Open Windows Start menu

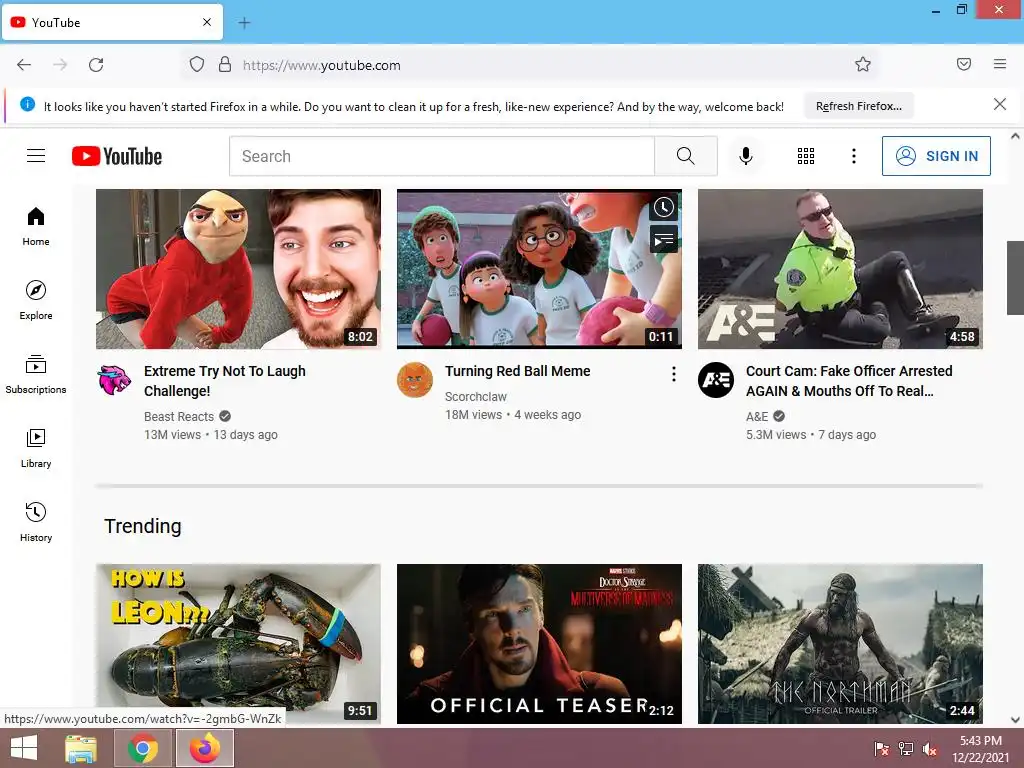24,748
